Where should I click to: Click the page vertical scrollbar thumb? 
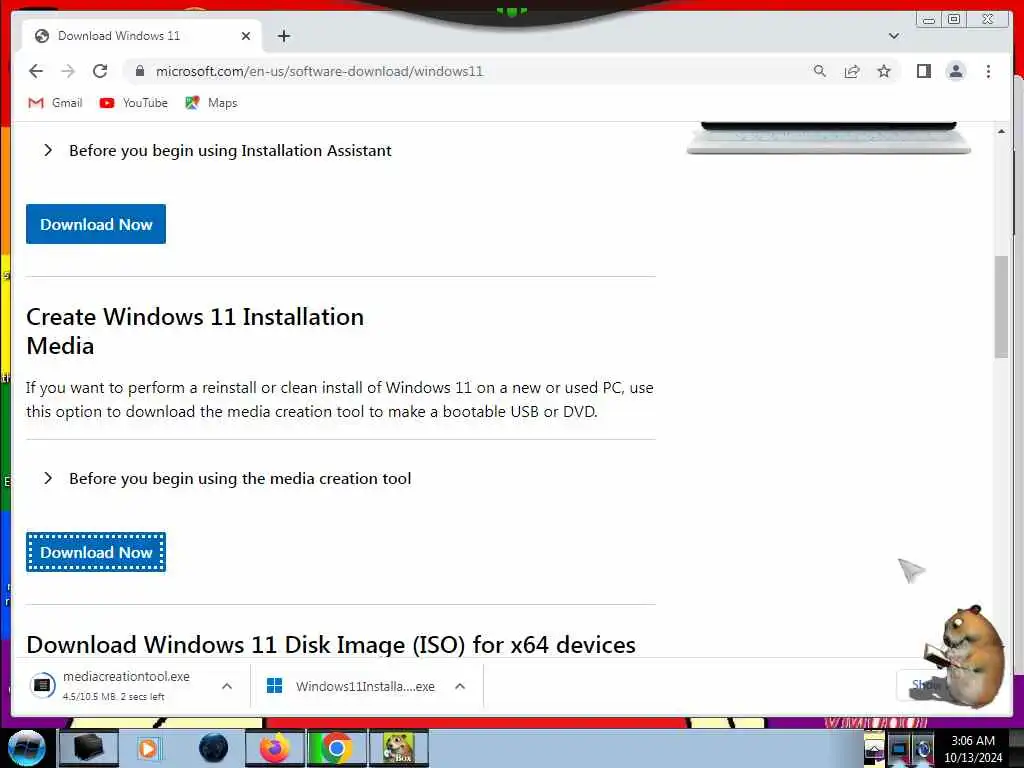pos(1001,307)
